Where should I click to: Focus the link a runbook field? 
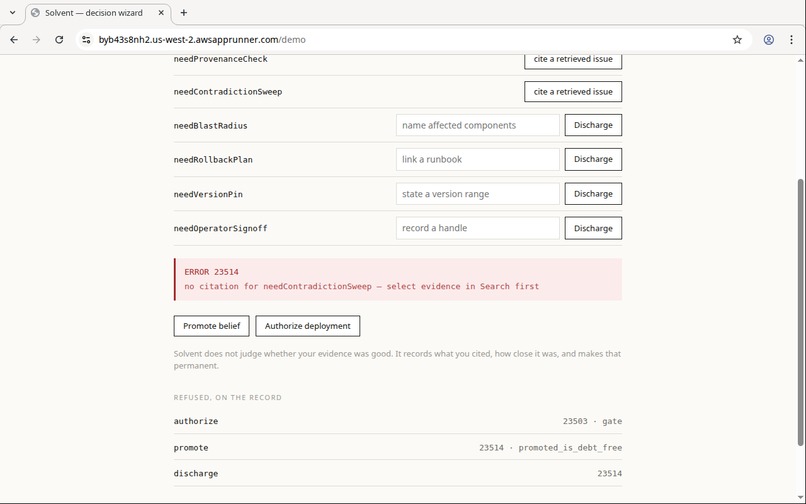click(x=478, y=159)
